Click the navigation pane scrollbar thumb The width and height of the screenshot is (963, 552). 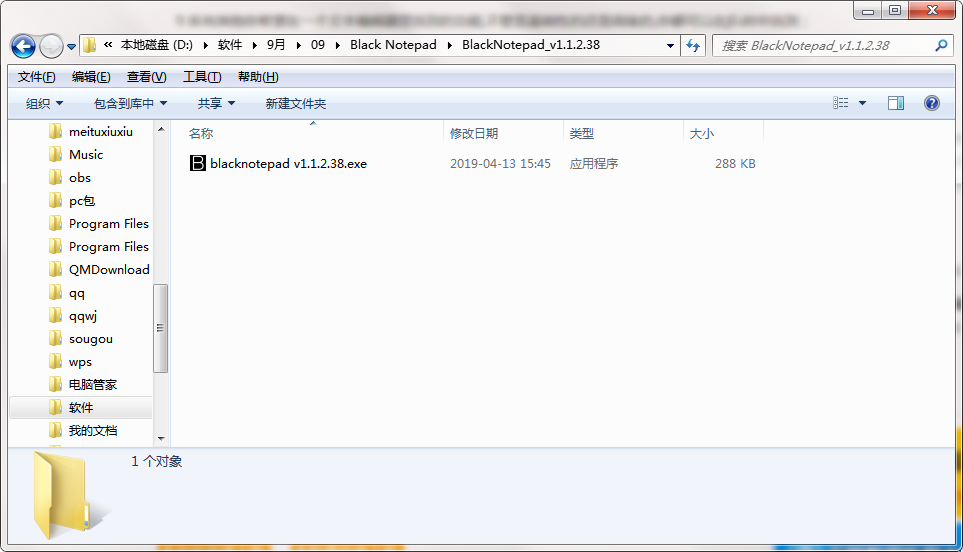pos(160,328)
